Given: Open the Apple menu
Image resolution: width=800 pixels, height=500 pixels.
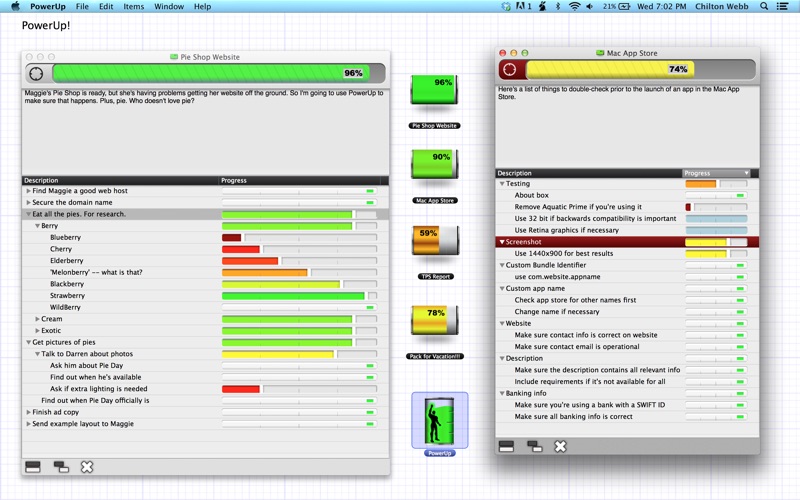Looking at the screenshot, I should [x=15, y=6].
